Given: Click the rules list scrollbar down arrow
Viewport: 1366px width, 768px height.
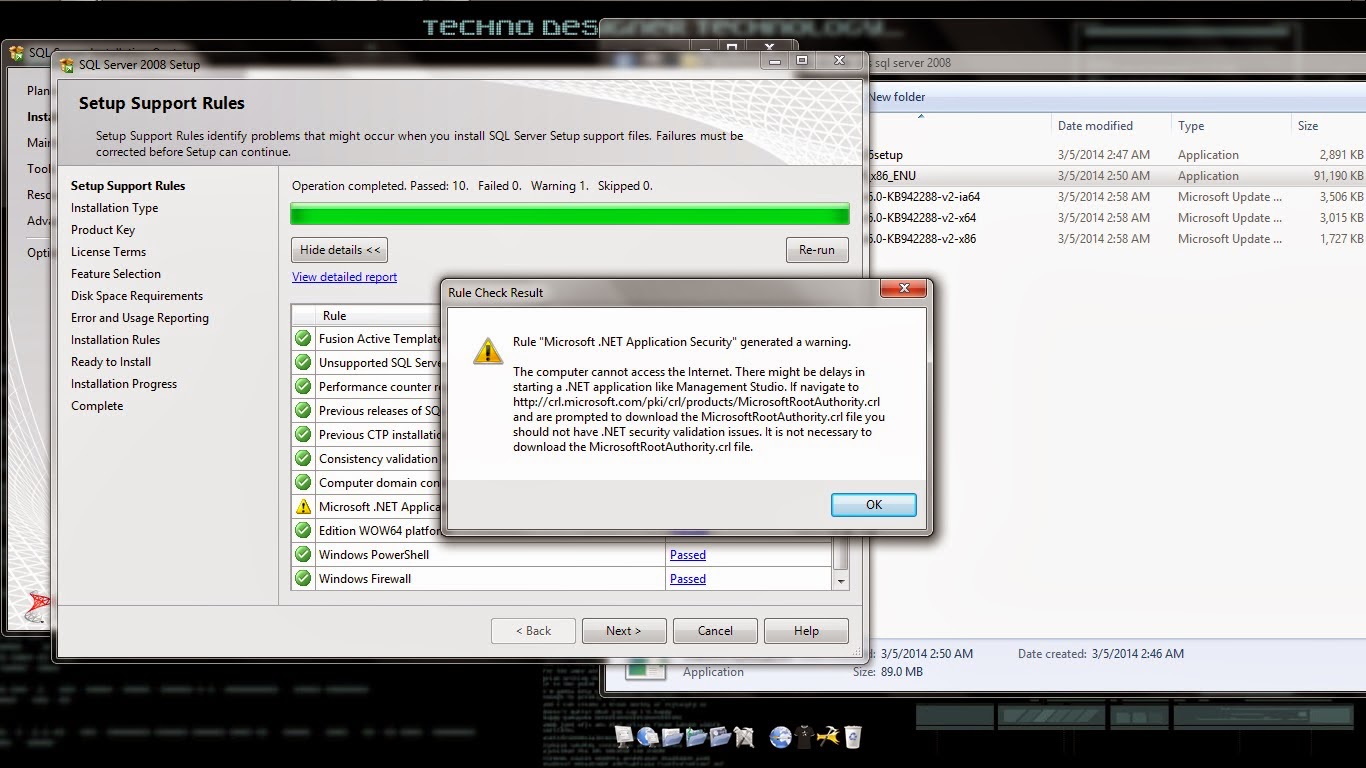Looking at the screenshot, I should (841, 580).
